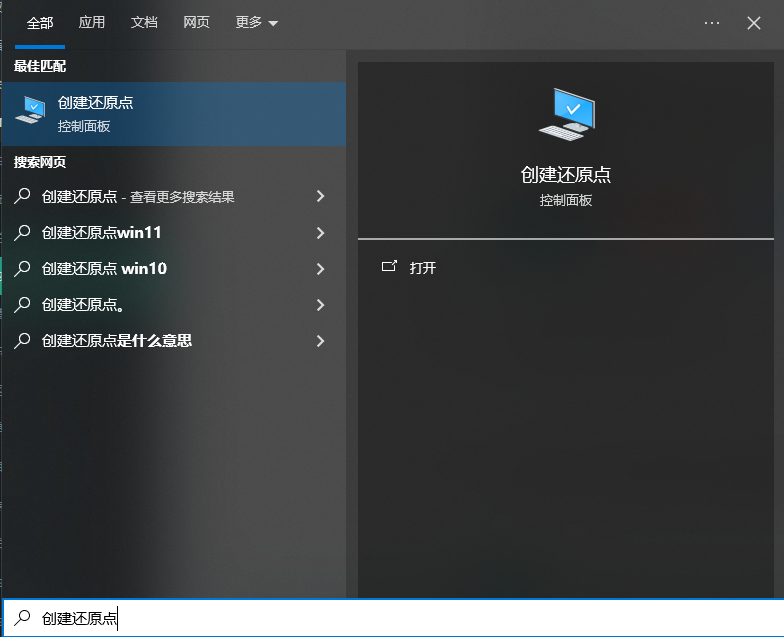Click 控制面板 subtitle in preview pane
Viewport: 784px width, 637px height.
point(566,200)
